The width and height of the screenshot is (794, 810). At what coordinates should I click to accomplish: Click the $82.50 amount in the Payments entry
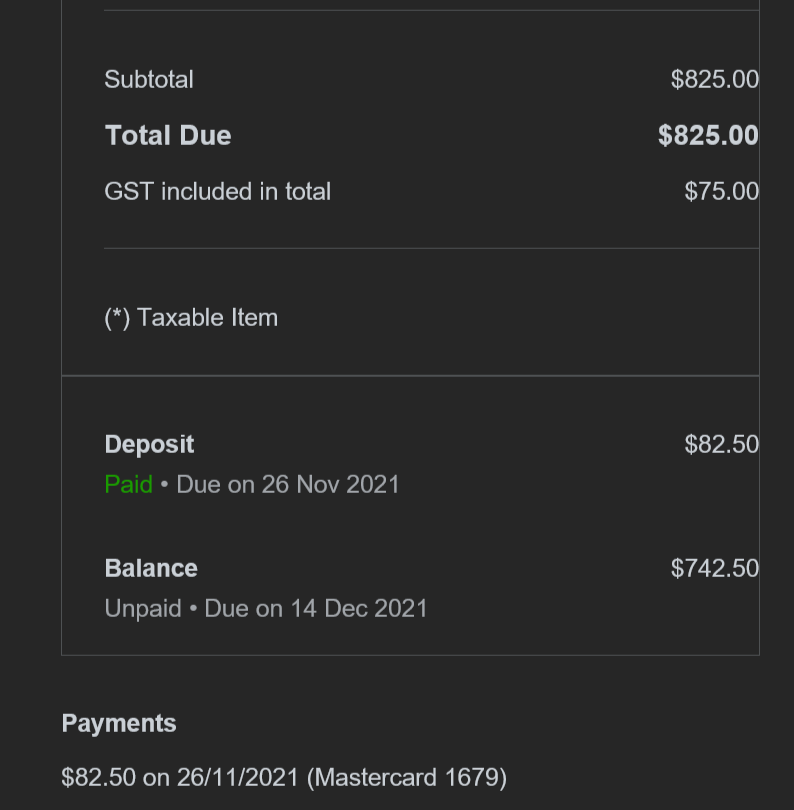(98, 778)
